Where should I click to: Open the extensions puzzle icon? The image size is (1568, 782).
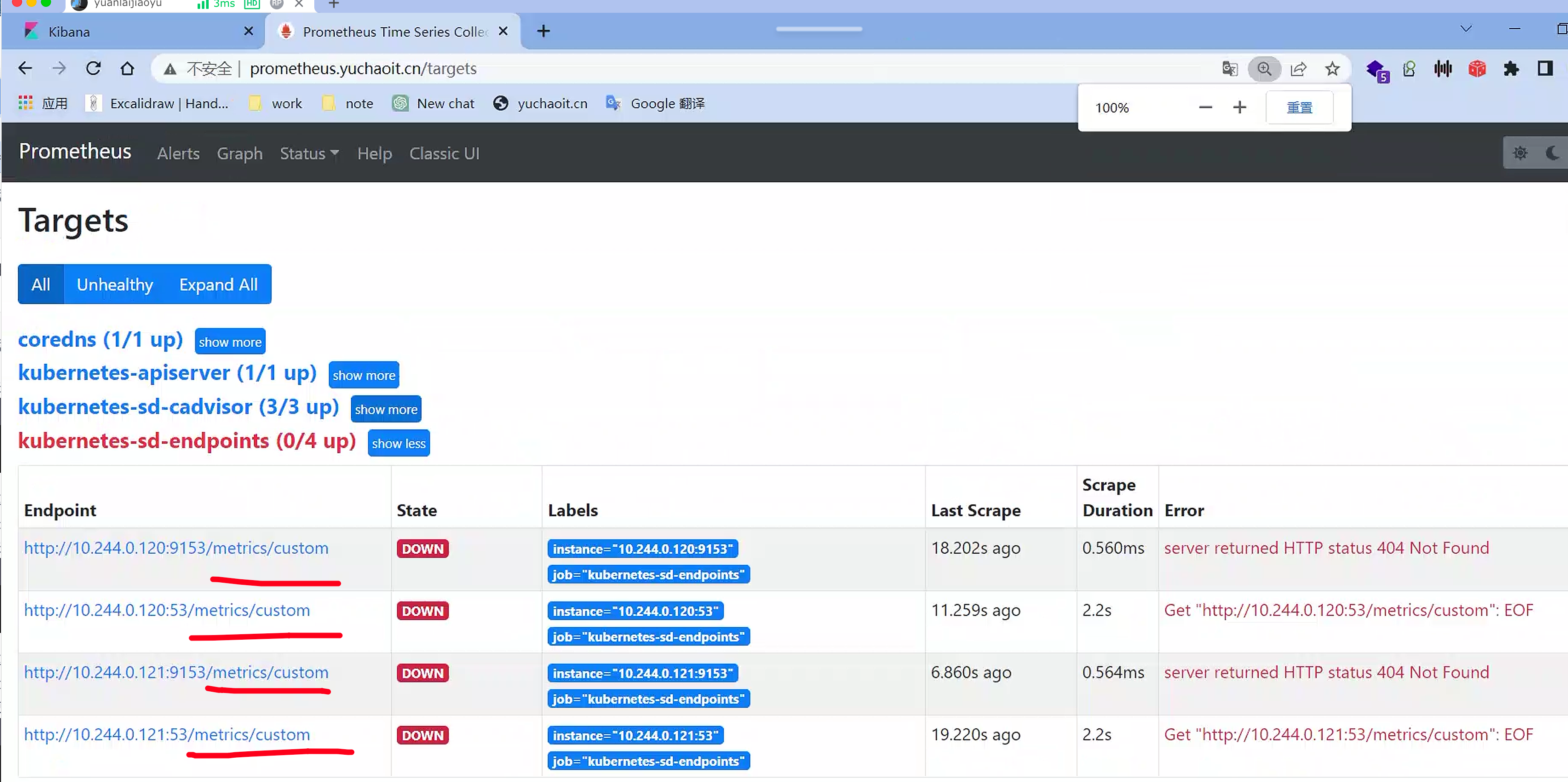pyautogui.click(x=1511, y=69)
